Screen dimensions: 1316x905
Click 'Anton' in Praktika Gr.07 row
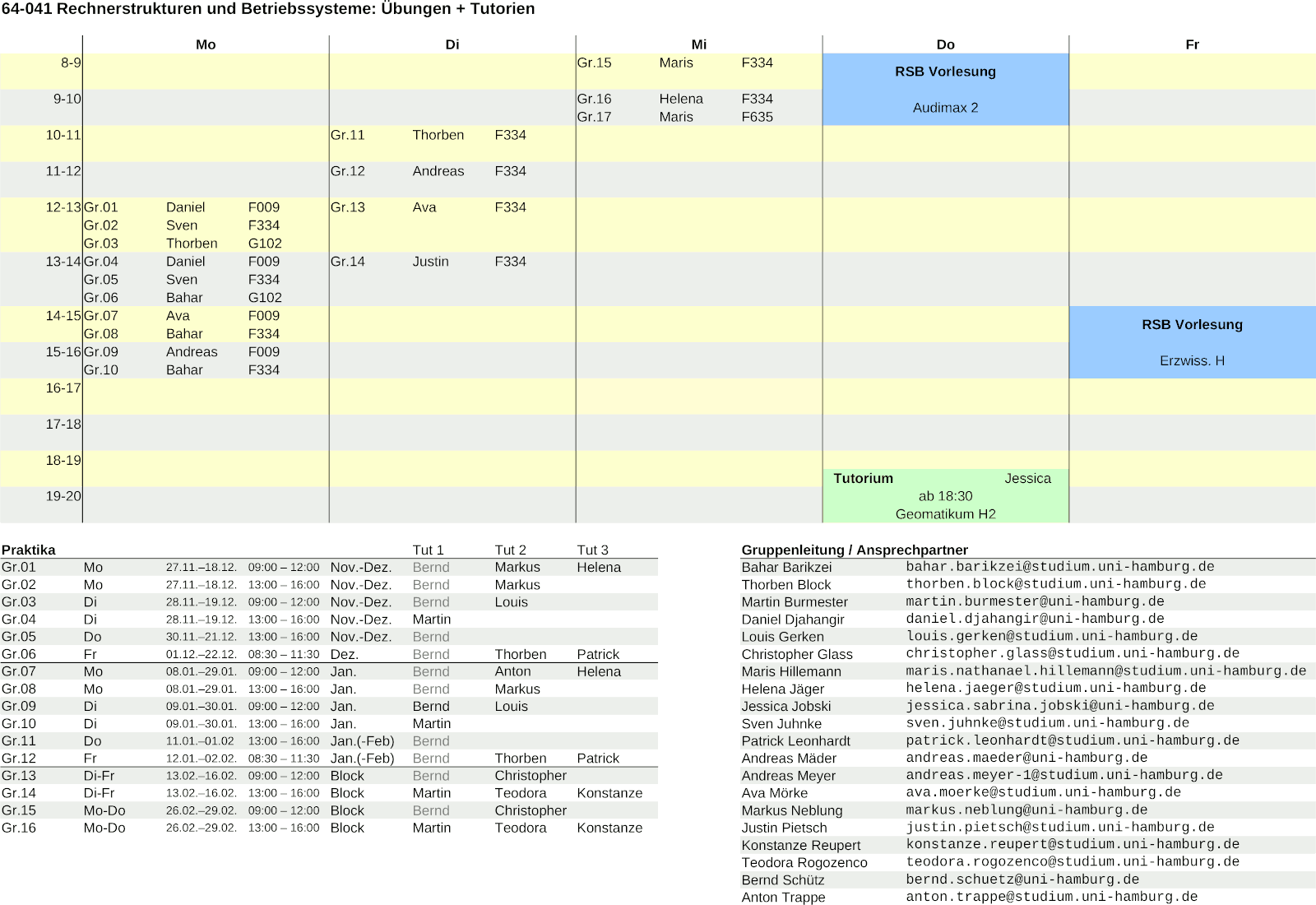point(513,672)
